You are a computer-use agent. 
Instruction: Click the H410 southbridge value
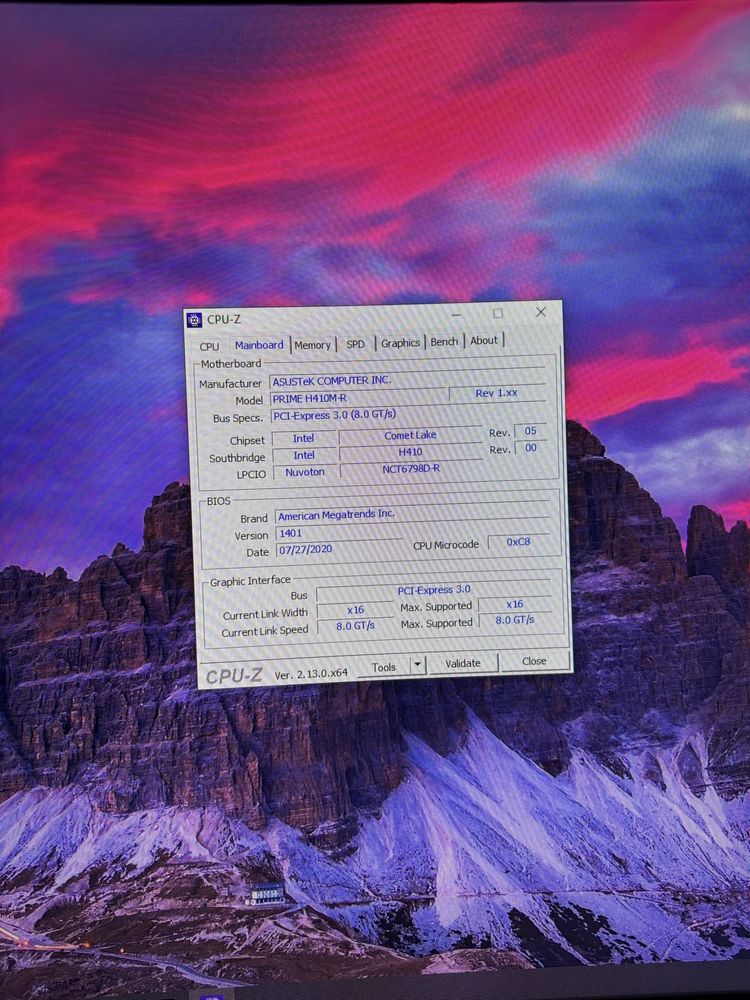tap(410, 452)
